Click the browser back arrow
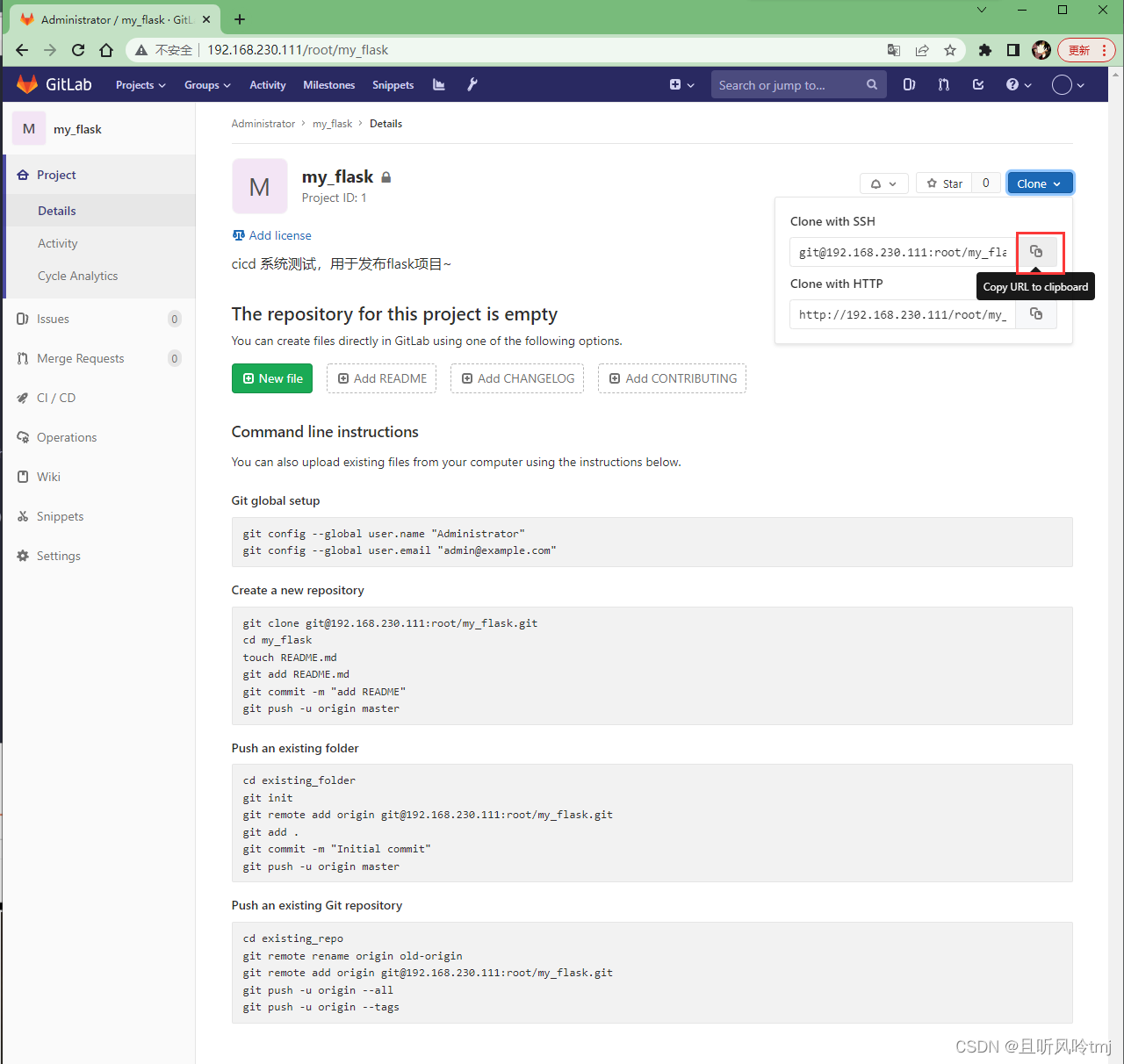Viewport: 1124px width, 1064px height. click(x=22, y=50)
